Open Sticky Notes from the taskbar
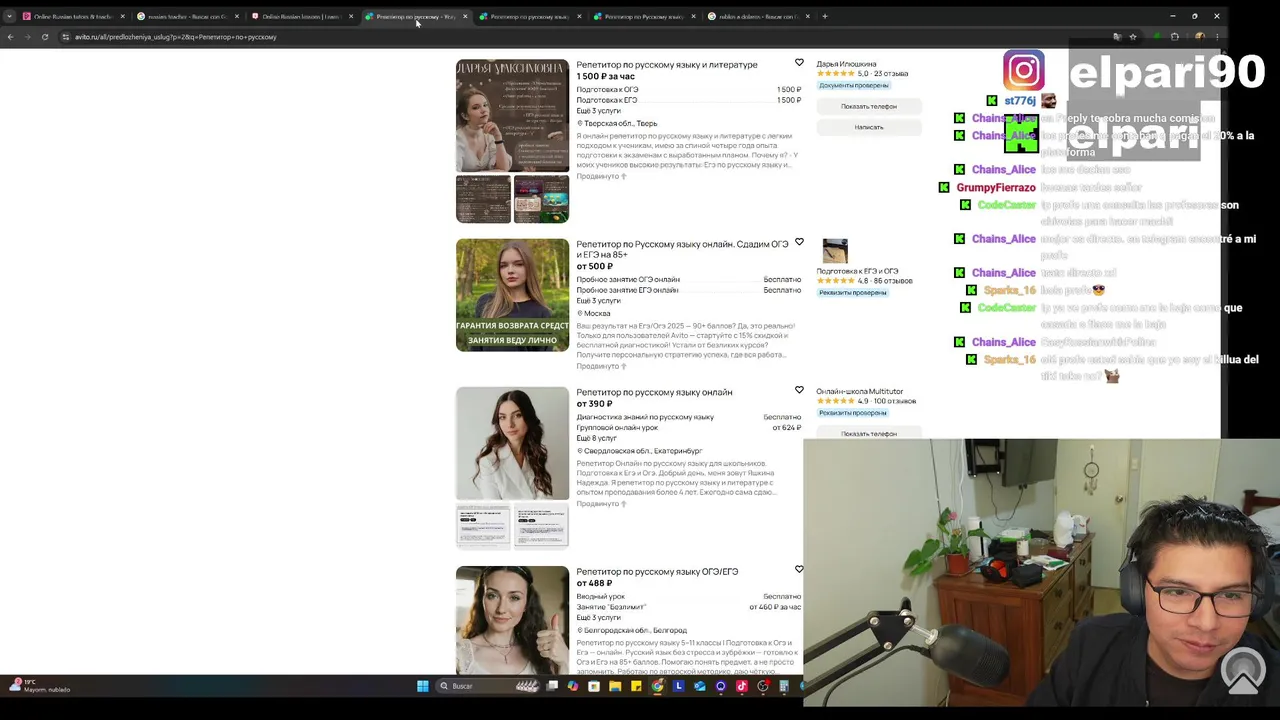The image size is (1280, 720). pos(636,686)
